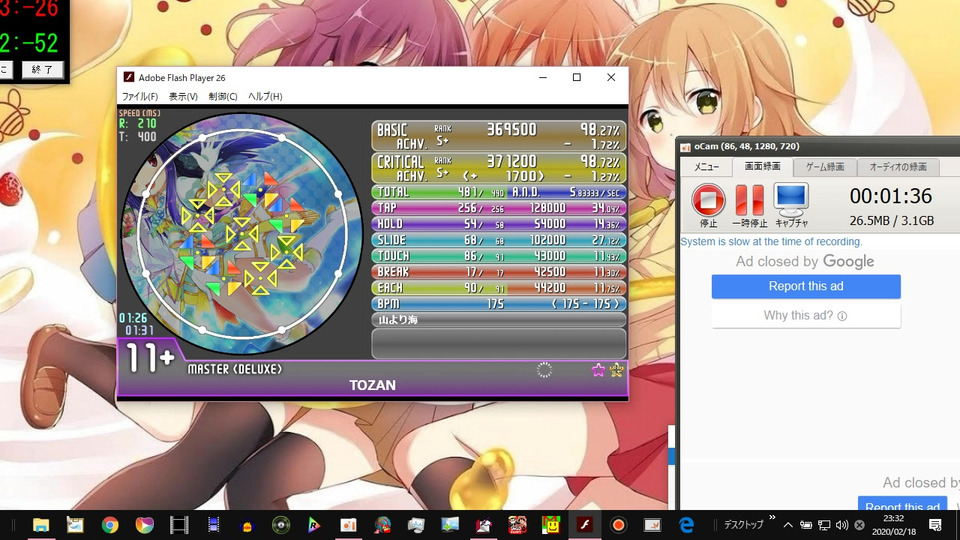This screenshot has height=540, width=960.
Task: Click the TOTAL notes row
Action: pos(499,192)
